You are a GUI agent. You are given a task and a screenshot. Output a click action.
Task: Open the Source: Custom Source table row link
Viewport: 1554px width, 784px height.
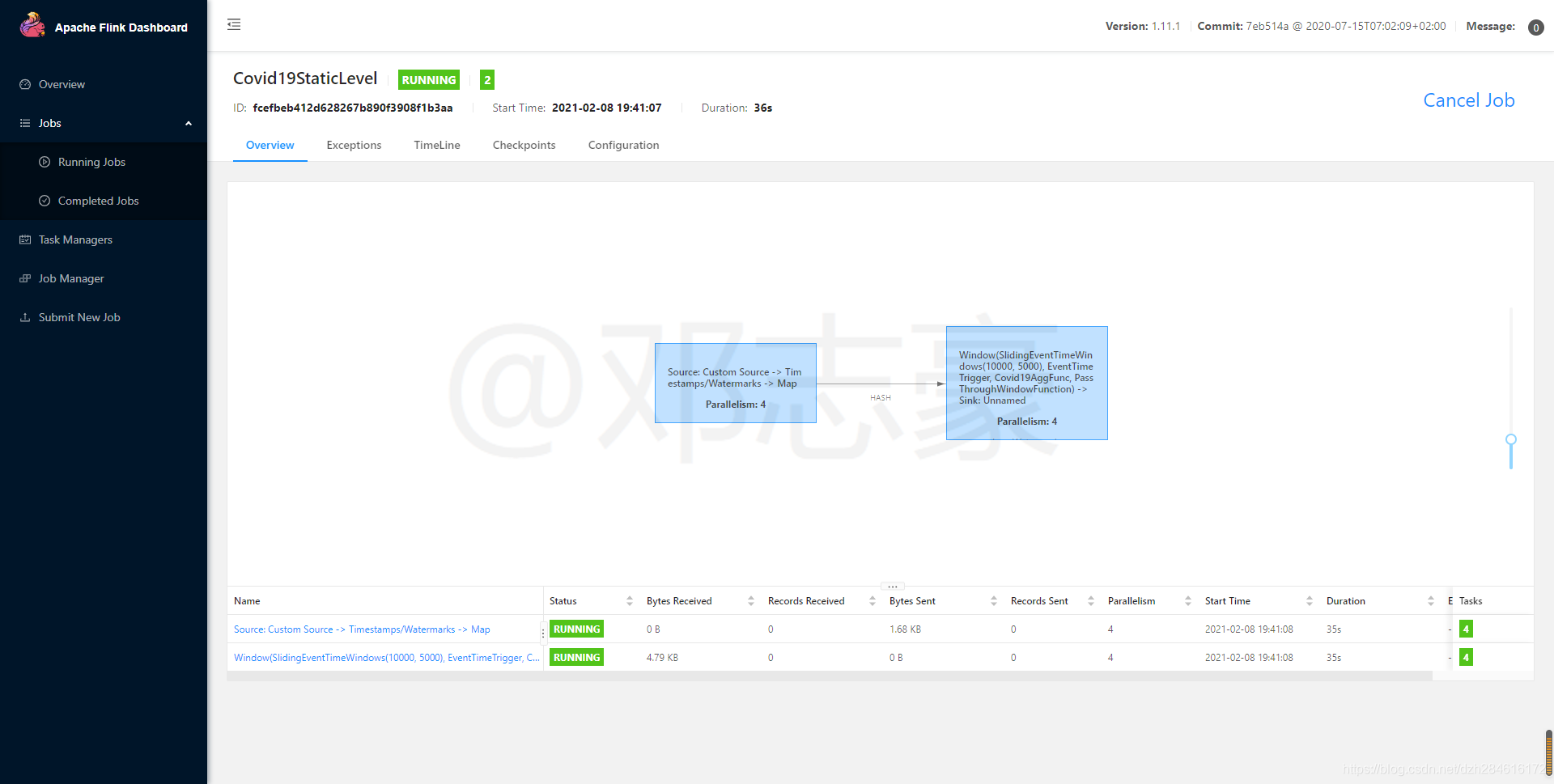point(362,629)
